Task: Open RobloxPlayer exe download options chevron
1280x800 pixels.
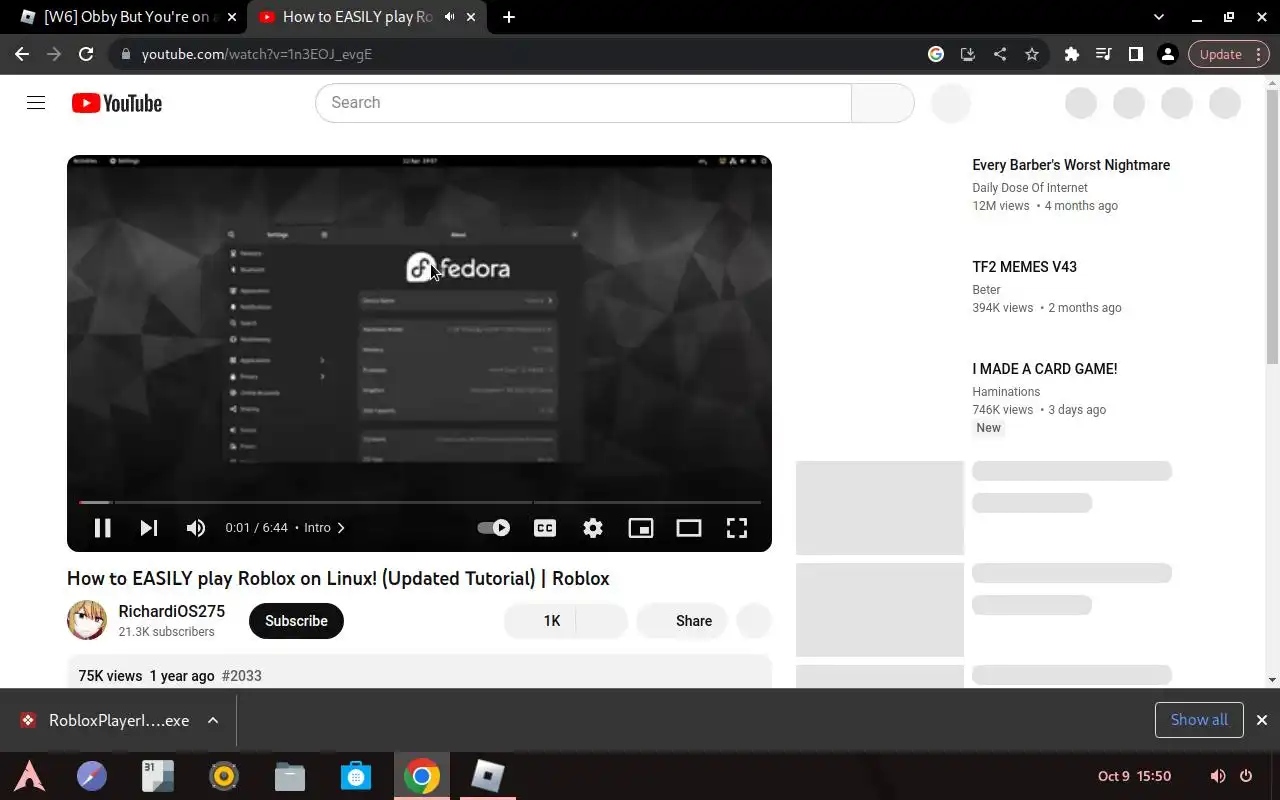Action: tap(213, 720)
